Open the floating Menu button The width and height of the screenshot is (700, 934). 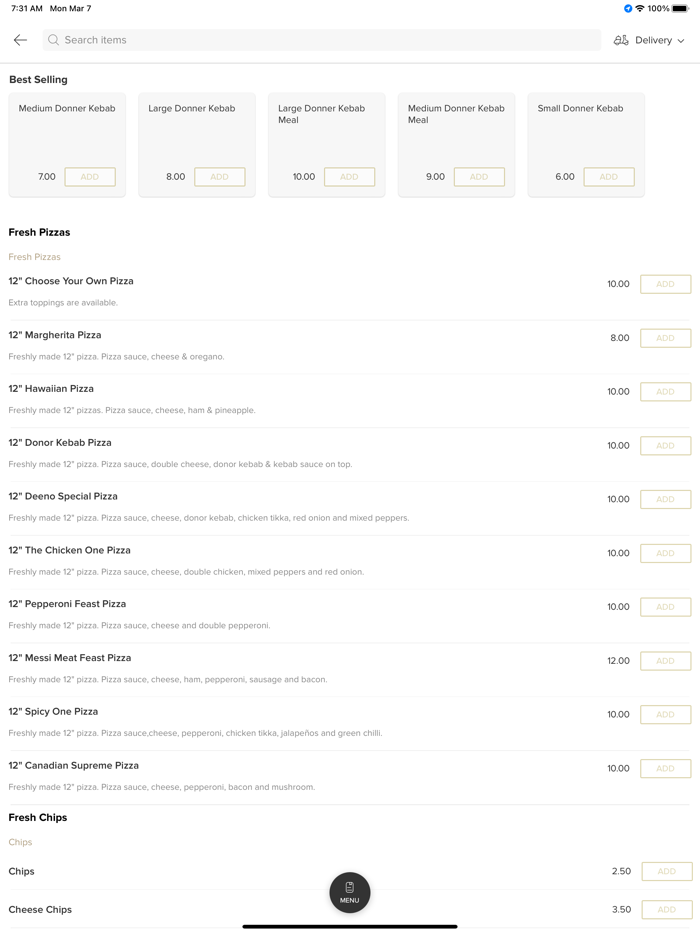[350, 892]
